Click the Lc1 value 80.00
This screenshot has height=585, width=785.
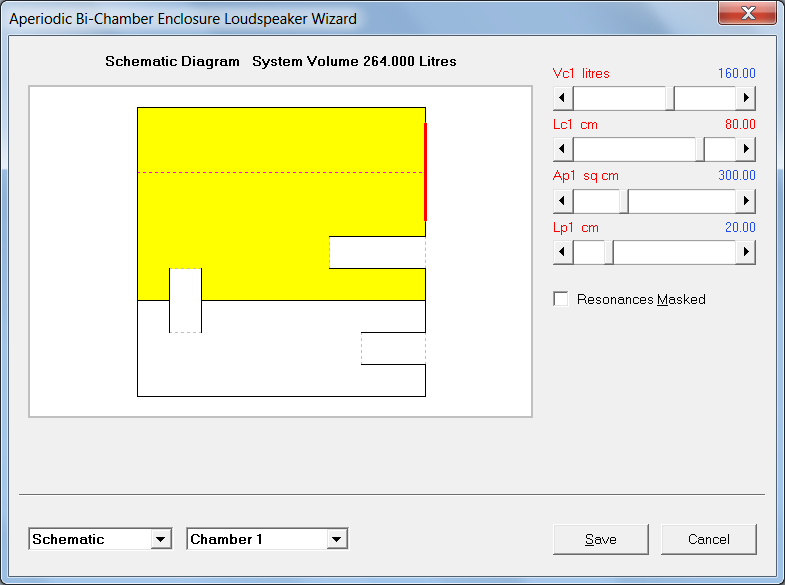[x=740, y=125]
